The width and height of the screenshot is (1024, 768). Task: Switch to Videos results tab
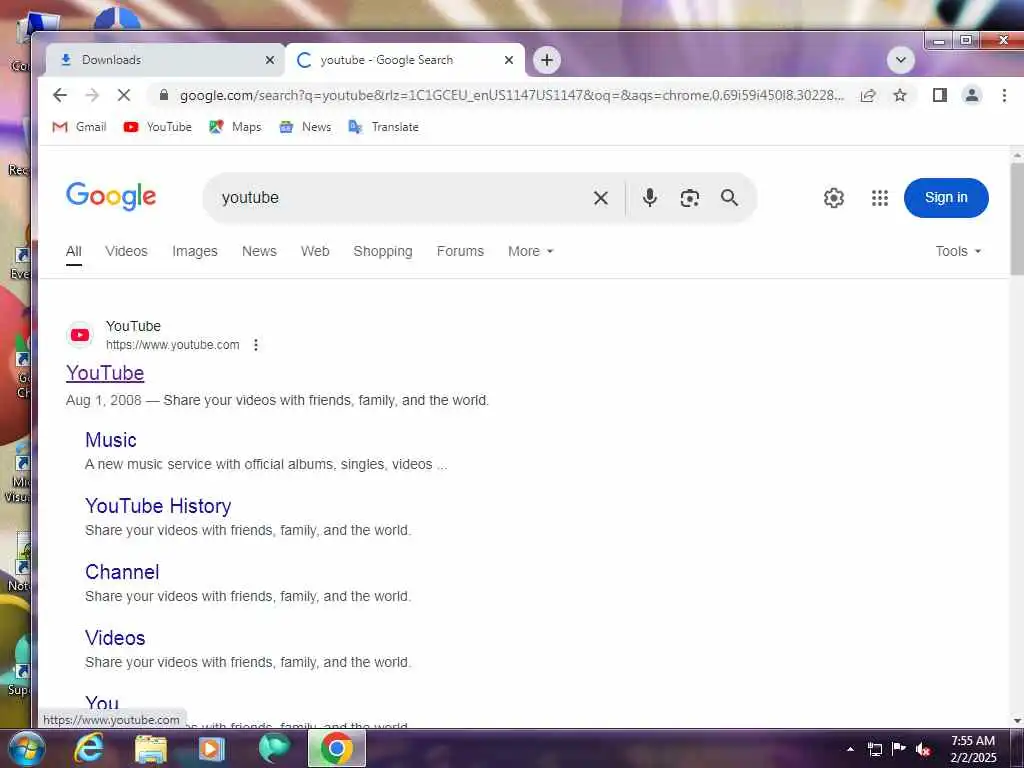click(126, 251)
